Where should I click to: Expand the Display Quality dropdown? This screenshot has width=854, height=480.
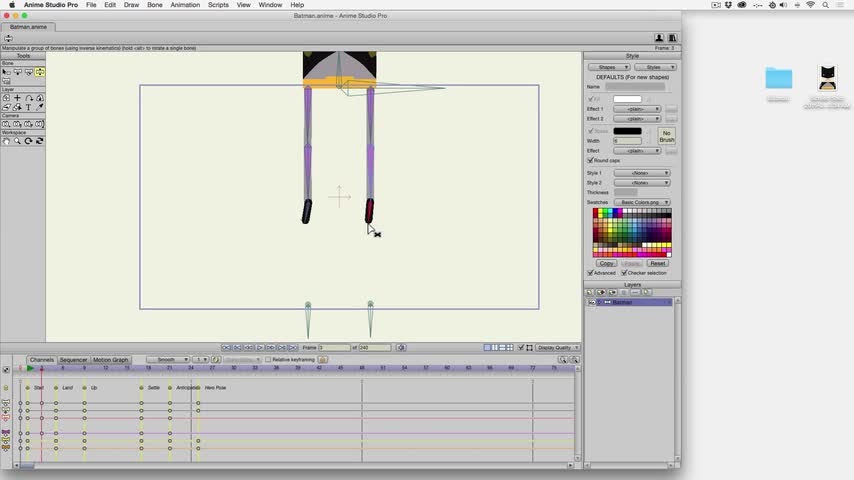click(x=557, y=348)
